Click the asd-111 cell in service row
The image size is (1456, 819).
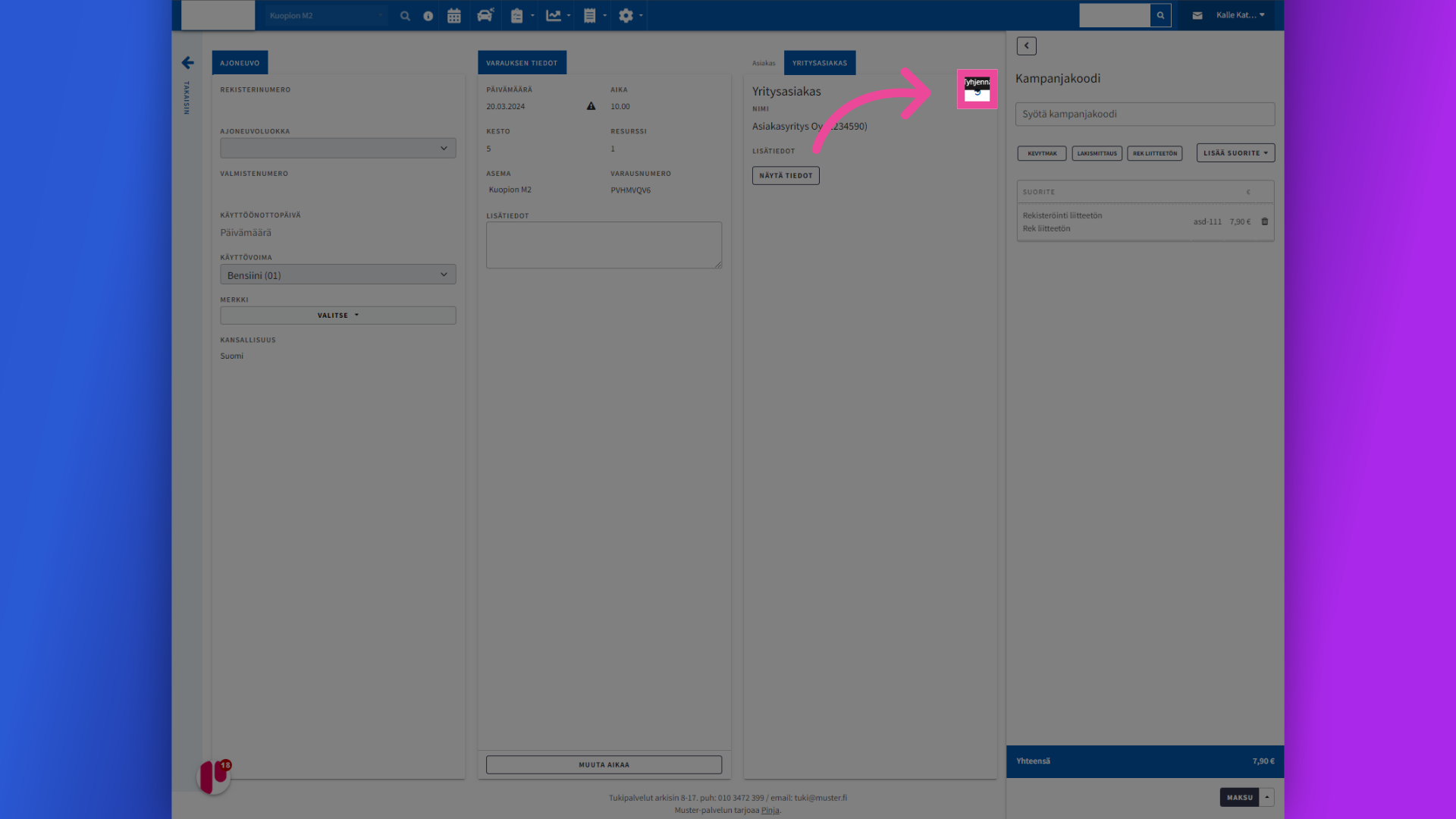pyautogui.click(x=1207, y=221)
